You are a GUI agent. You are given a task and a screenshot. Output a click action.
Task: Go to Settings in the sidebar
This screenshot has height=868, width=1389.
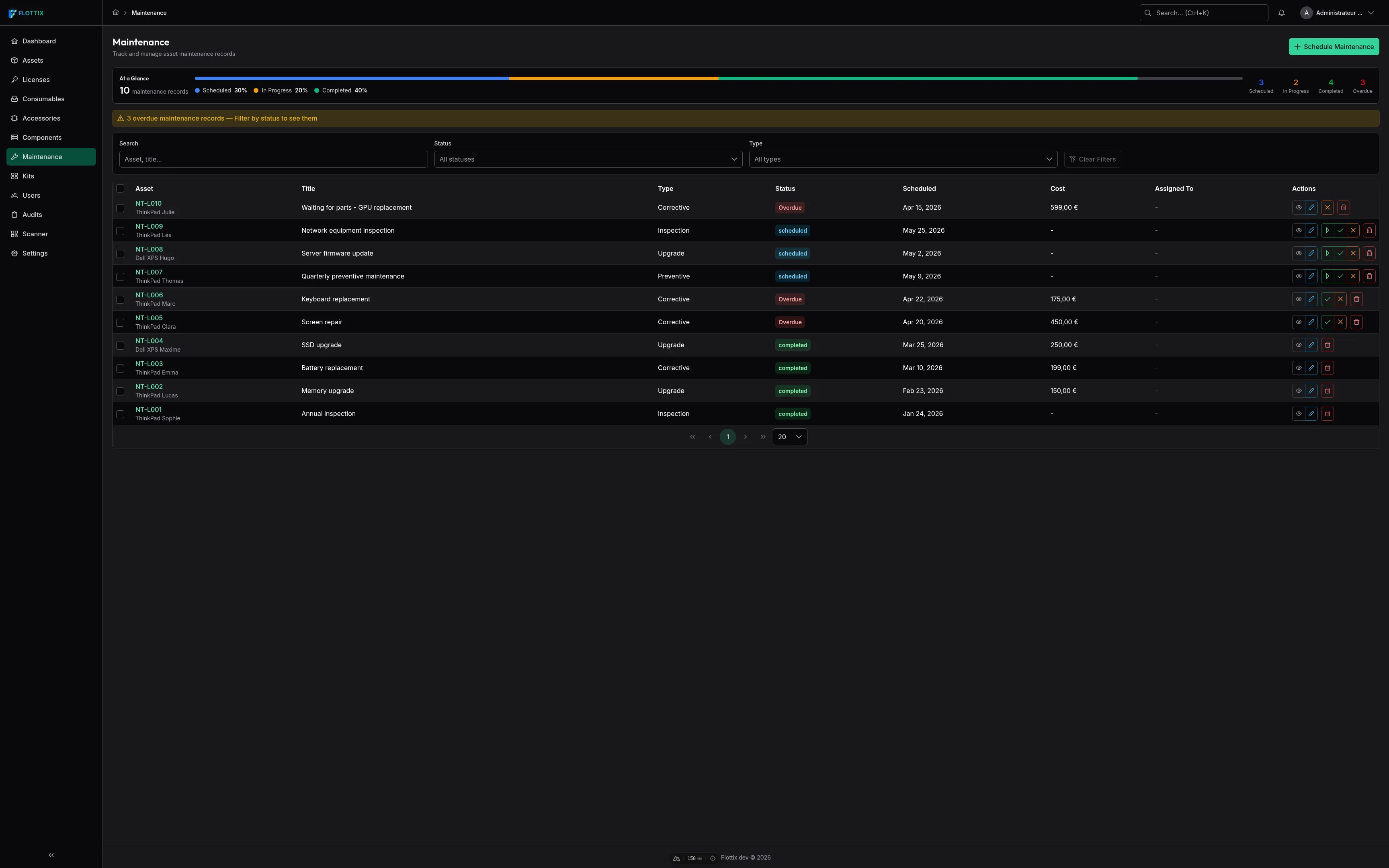(51, 253)
